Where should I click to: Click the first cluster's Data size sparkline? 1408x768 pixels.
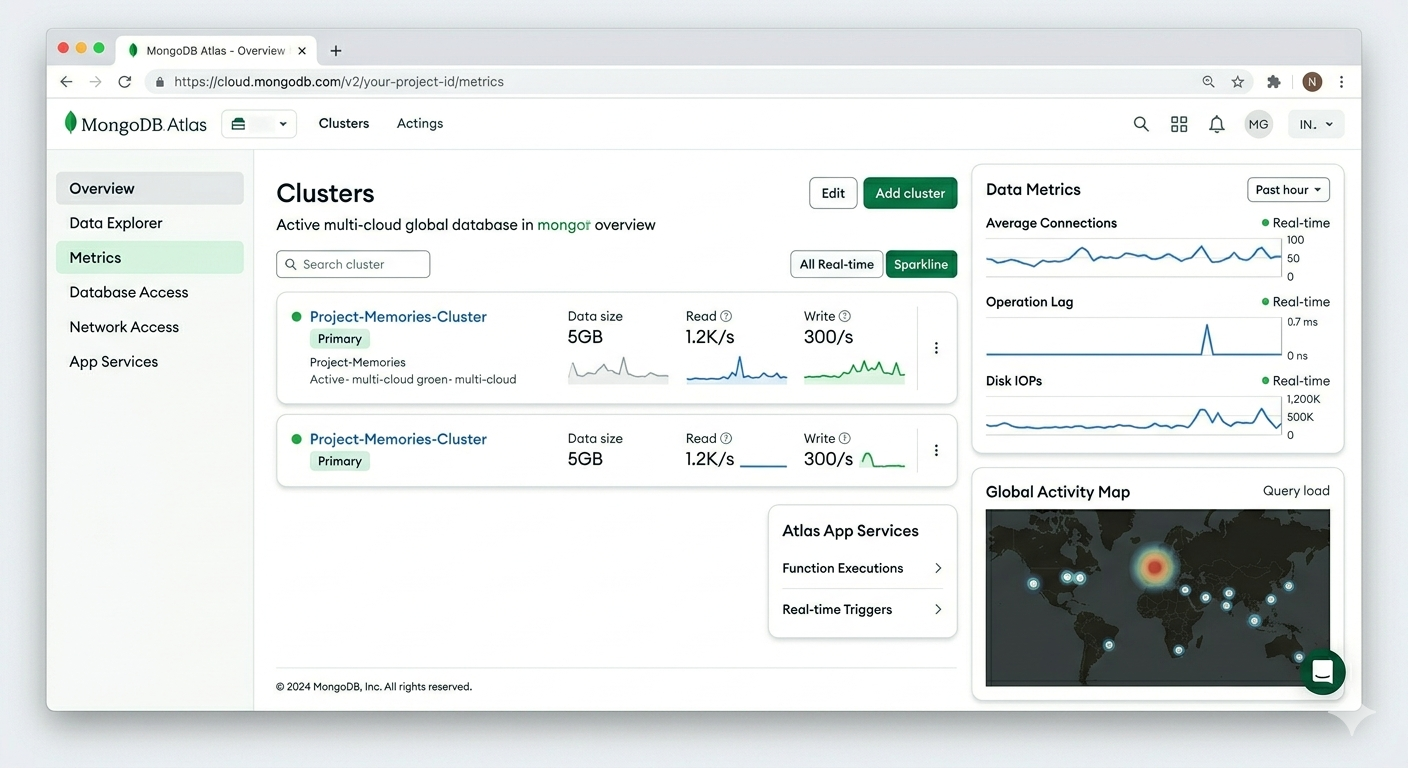click(x=618, y=370)
